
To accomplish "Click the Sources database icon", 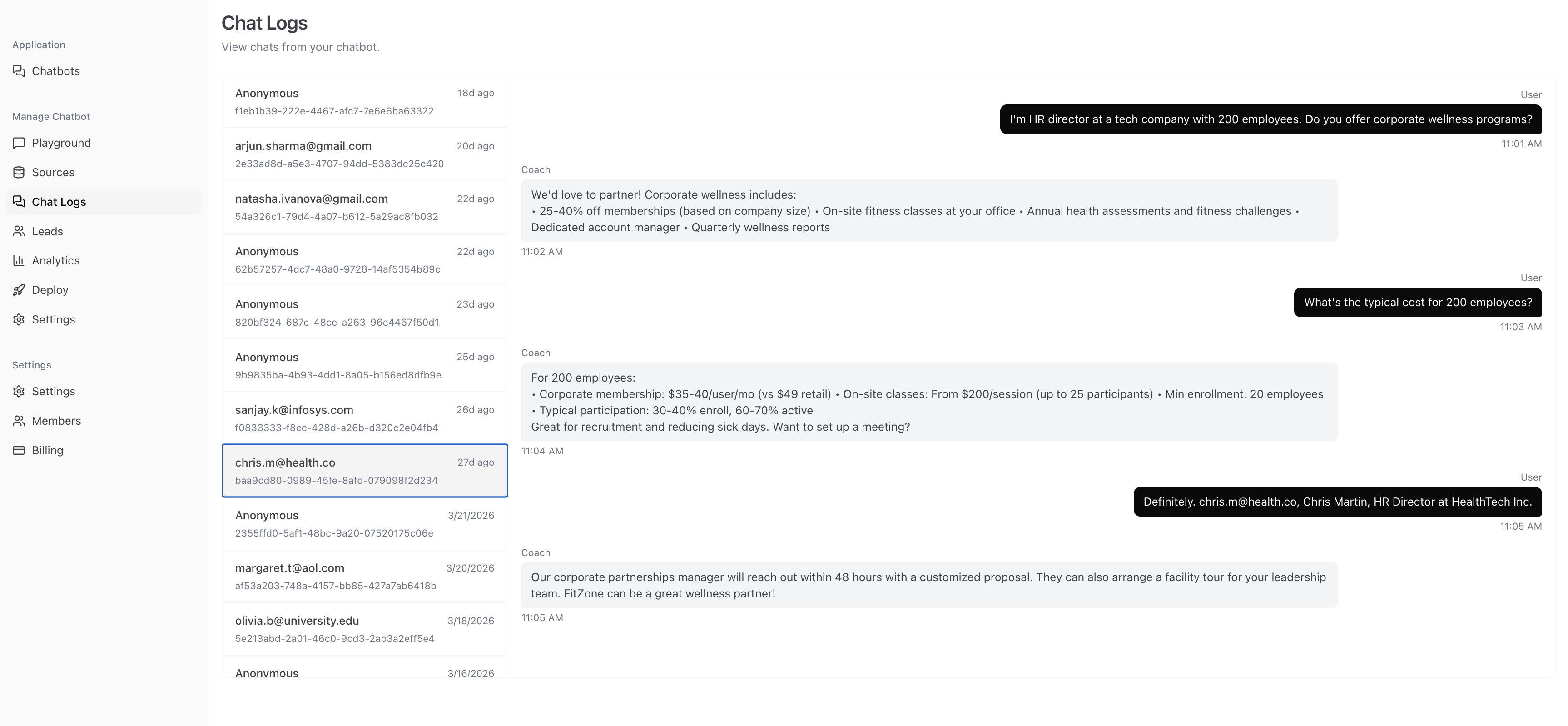I will [x=19, y=172].
